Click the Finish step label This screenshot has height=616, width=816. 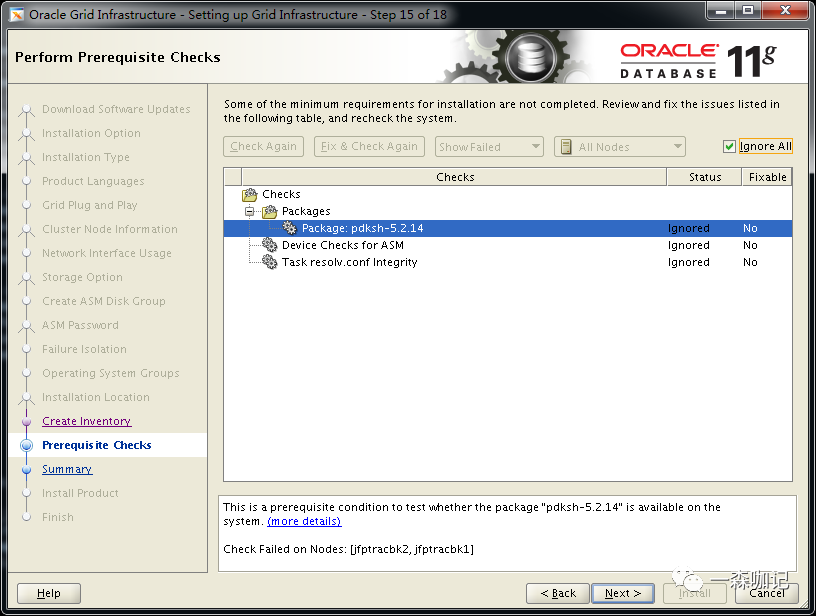click(x=58, y=517)
